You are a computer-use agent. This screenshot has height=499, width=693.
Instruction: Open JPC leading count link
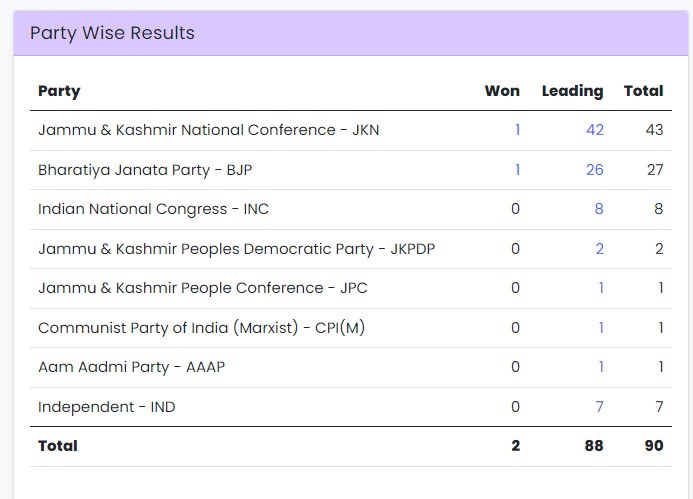click(601, 288)
